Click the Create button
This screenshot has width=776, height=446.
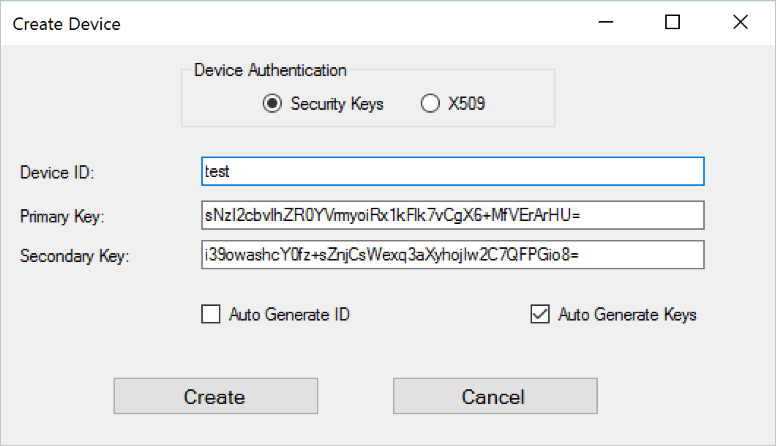tap(215, 396)
